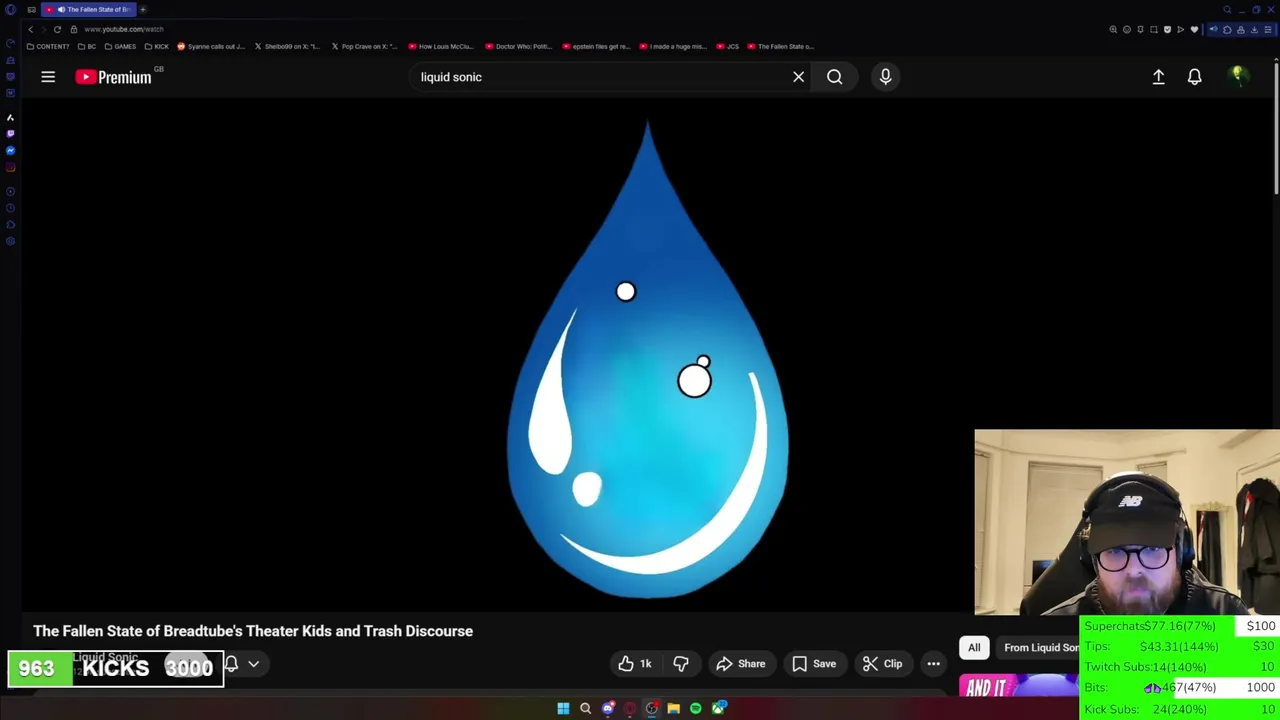Open the JCS bookmark
Image resolution: width=1280 pixels, height=720 pixels.
click(727, 46)
